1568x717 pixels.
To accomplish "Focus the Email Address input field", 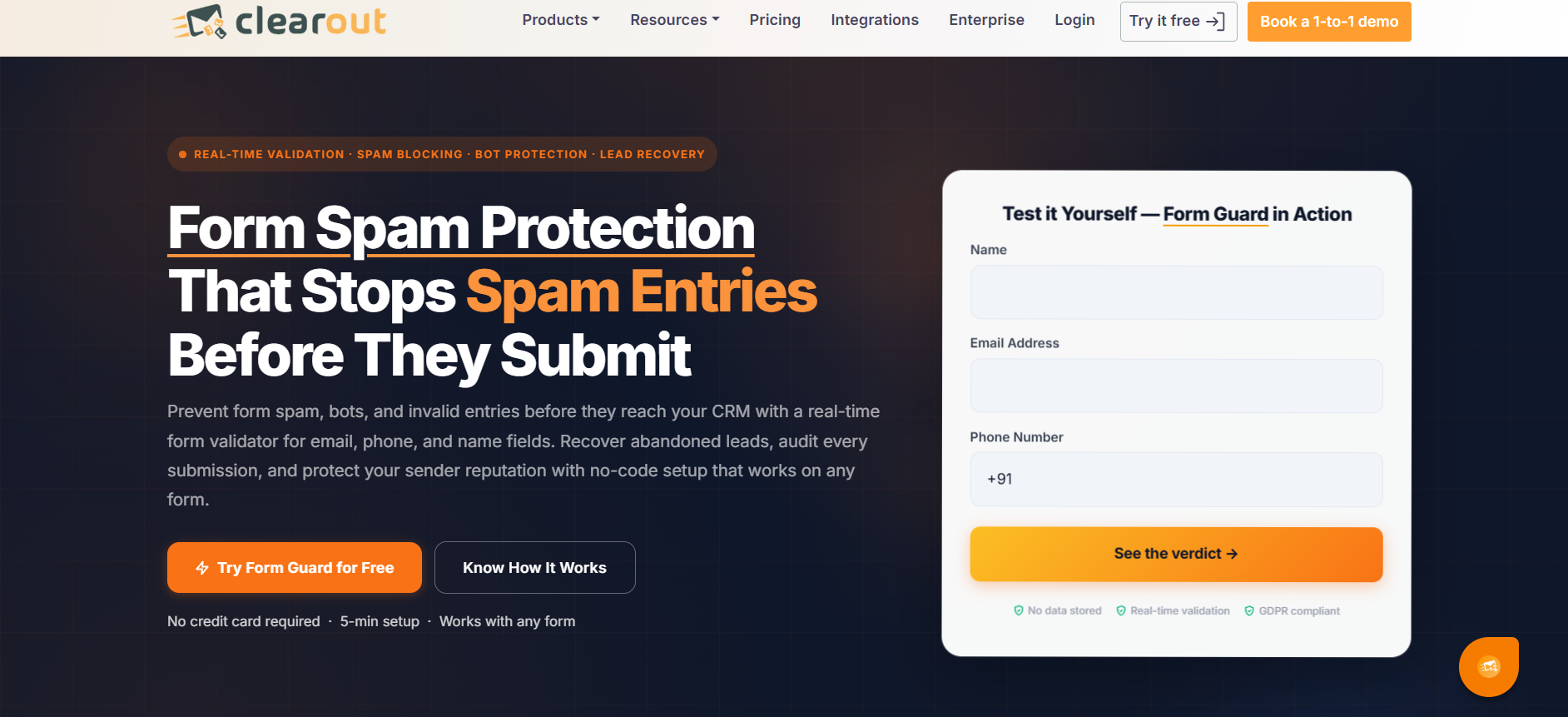I will (1176, 386).
